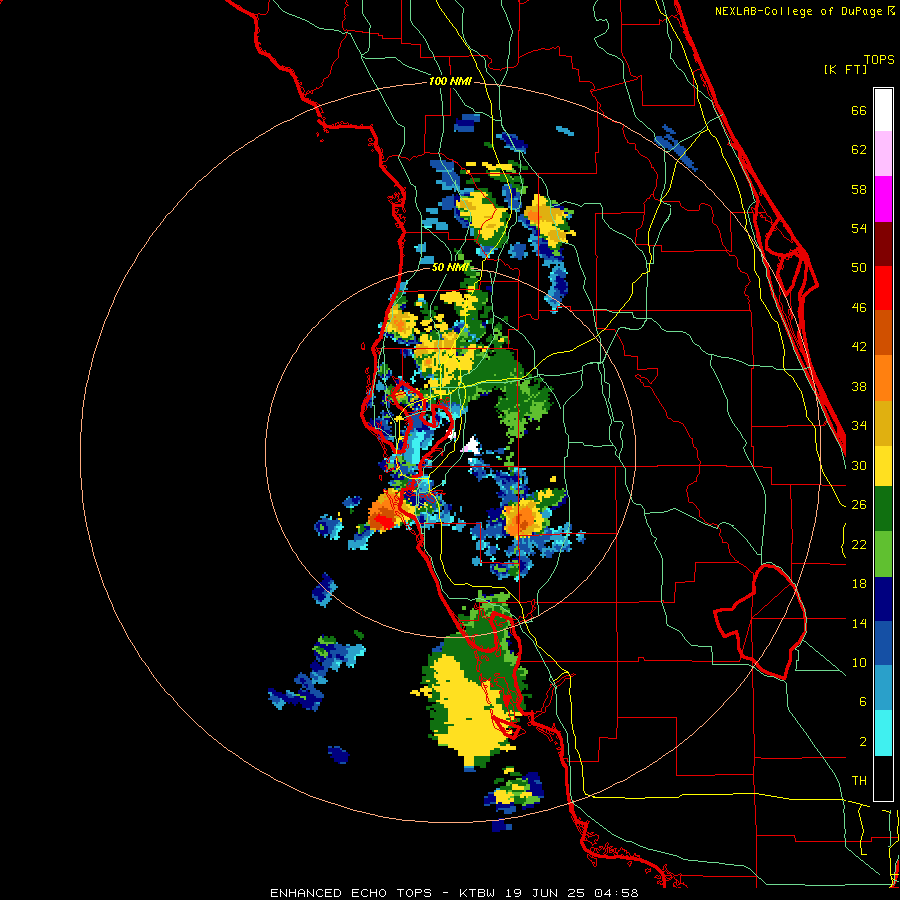Select the dark orange legend swatch
This screenshot has width=900, height=900.
(883, 333)
